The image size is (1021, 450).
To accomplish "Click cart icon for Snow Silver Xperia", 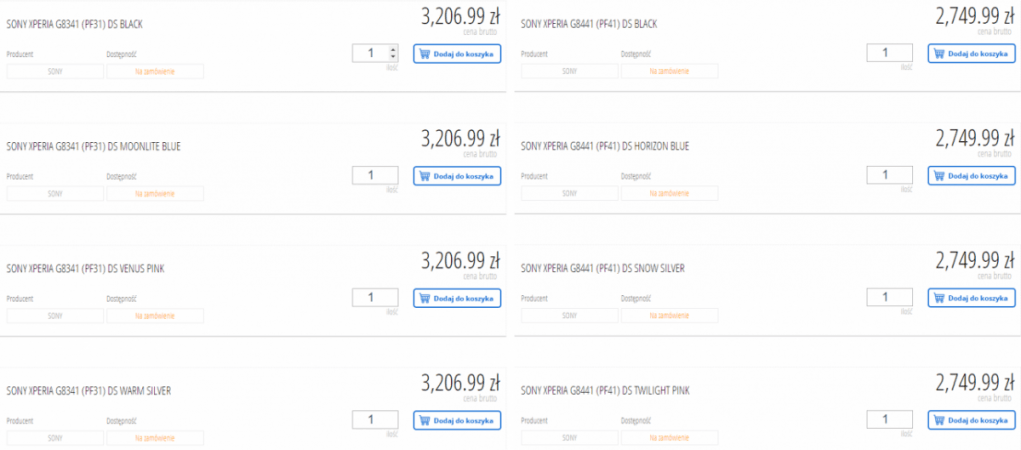I will 939,298.
